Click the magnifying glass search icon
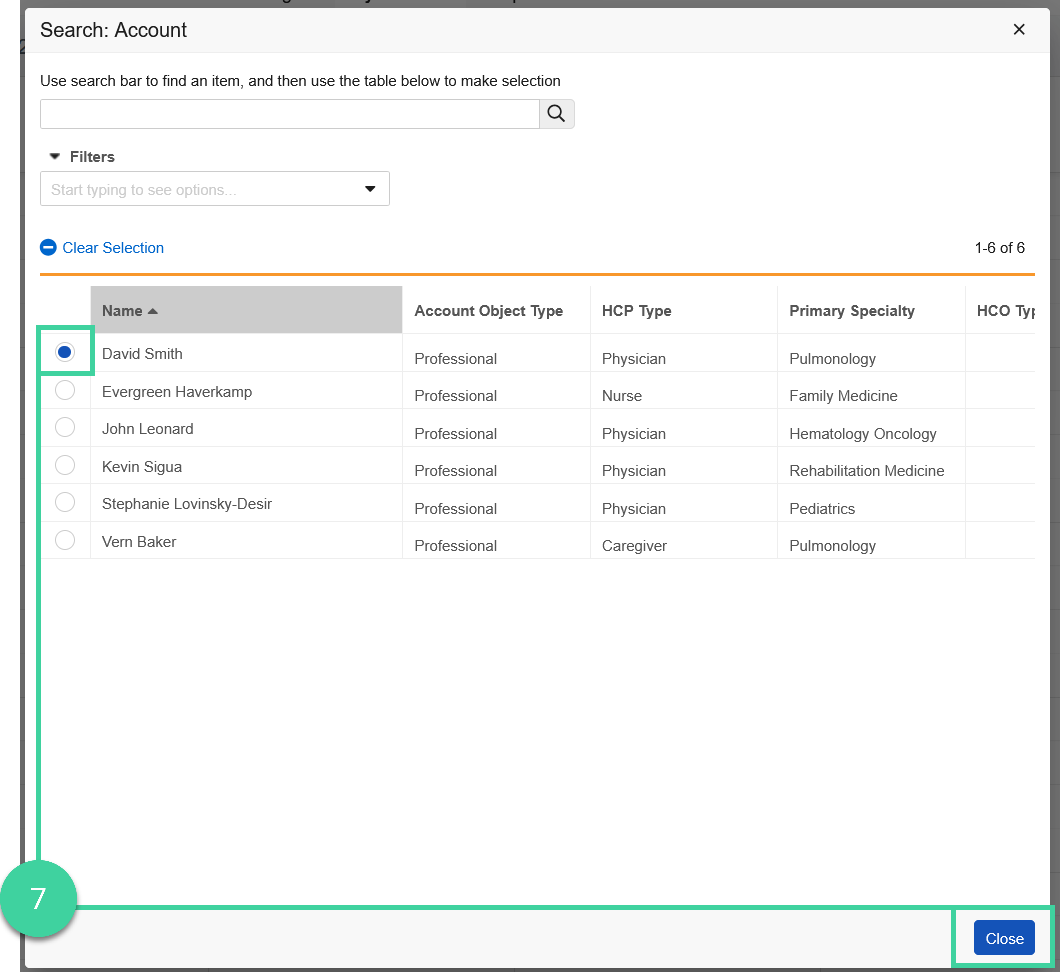 click(556, 113)
